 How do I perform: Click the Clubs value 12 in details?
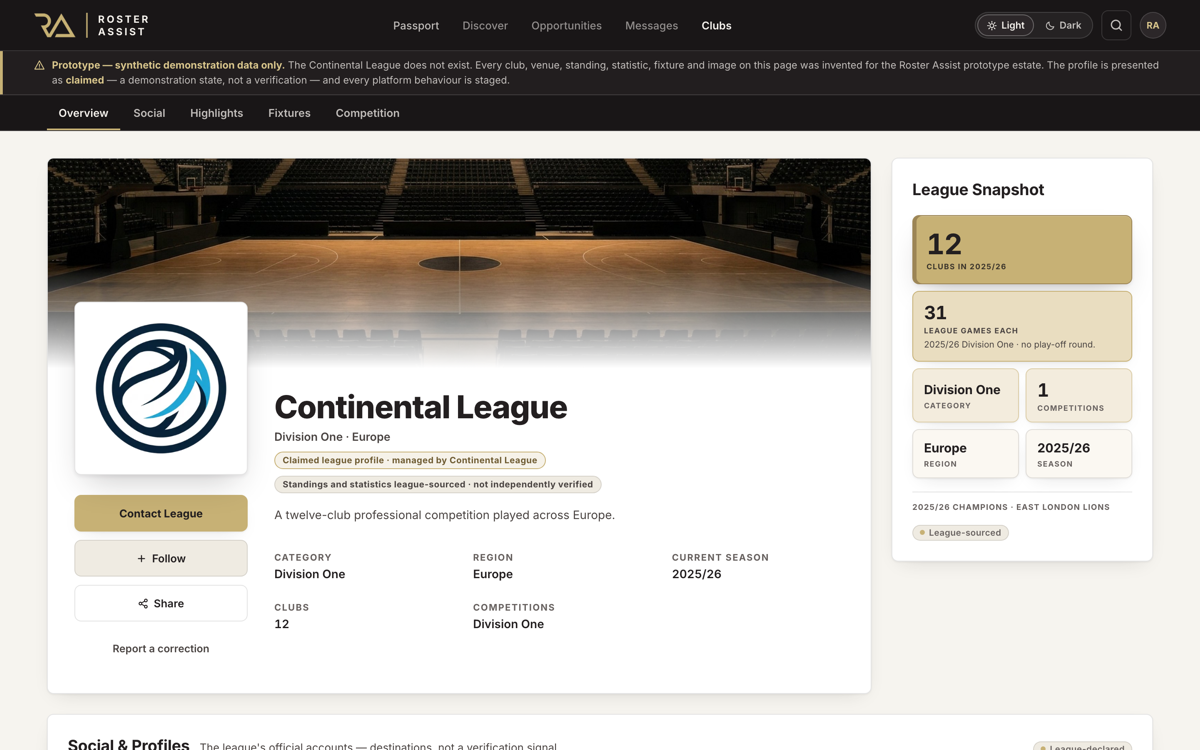(x=282, y=624)
